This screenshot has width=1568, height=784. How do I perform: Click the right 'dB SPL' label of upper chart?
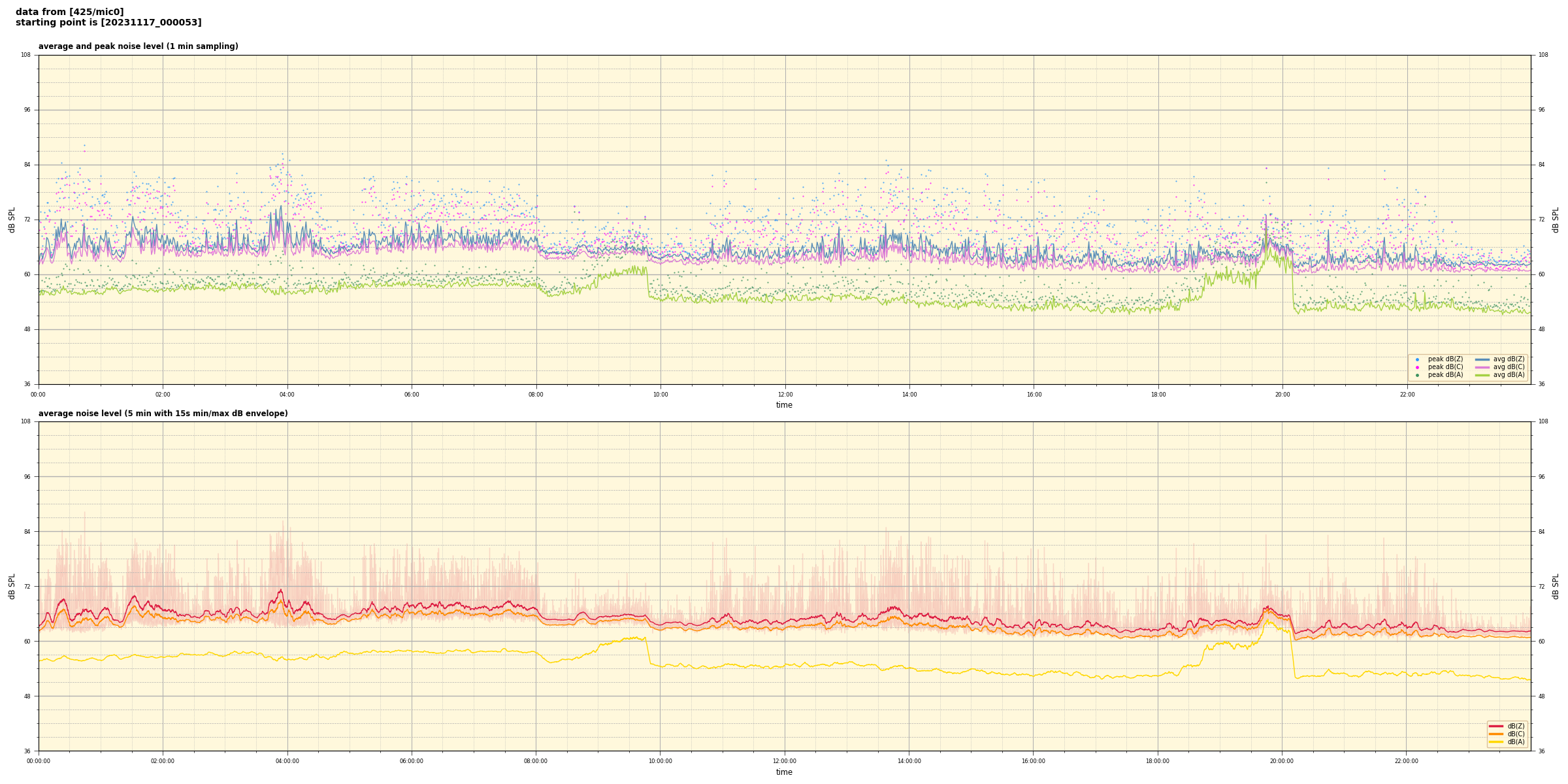[1556, 220]
